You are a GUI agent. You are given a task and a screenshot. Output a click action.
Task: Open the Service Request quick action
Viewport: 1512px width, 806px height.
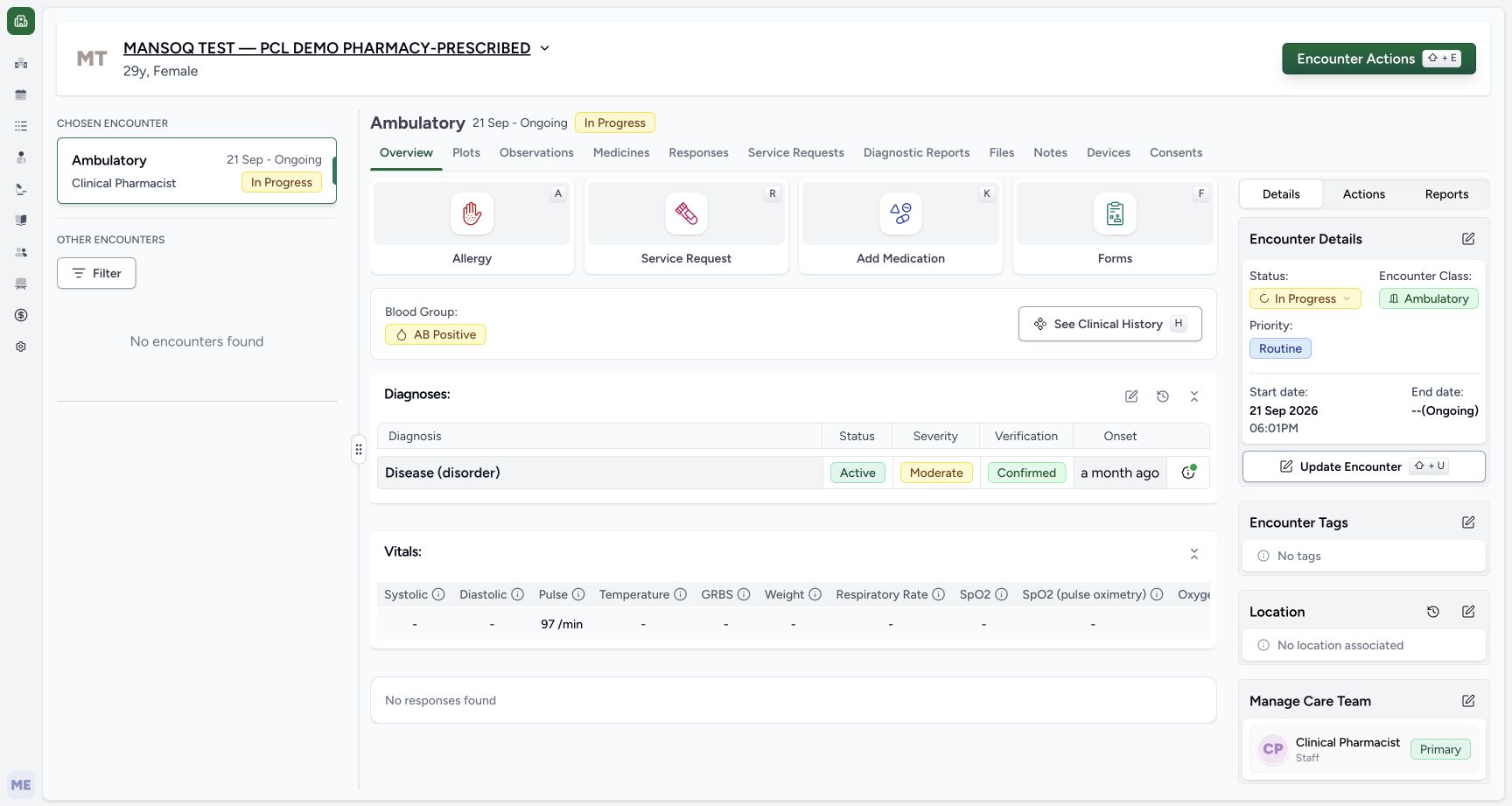coord(686,227)
